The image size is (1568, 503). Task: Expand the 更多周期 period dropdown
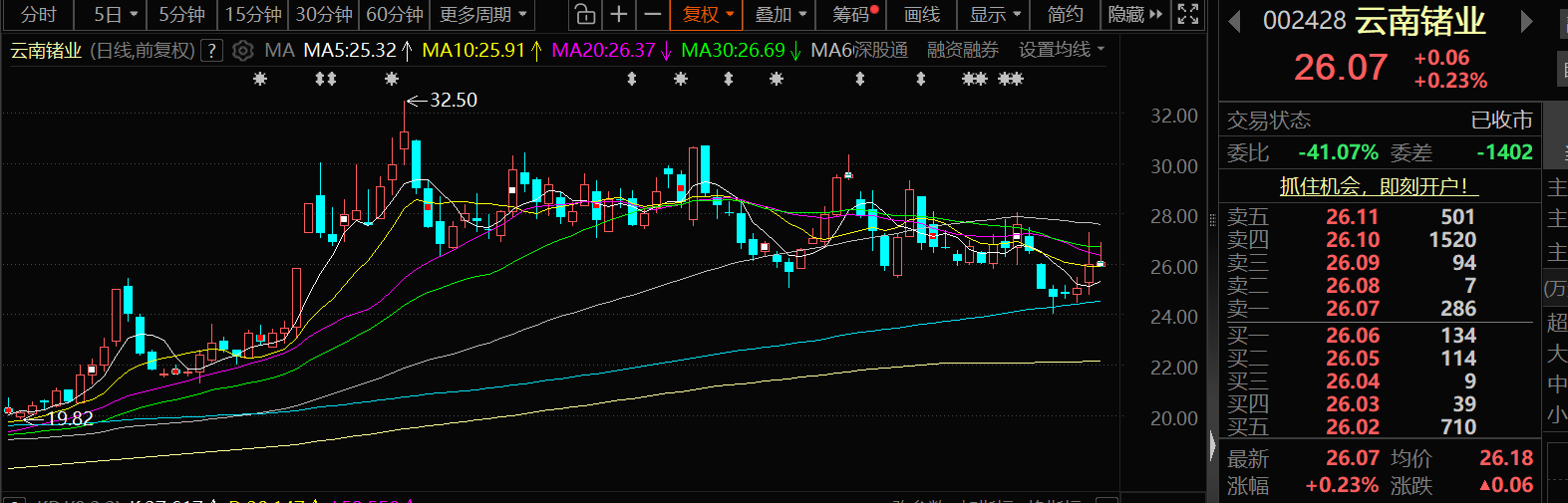coord(482,15)
